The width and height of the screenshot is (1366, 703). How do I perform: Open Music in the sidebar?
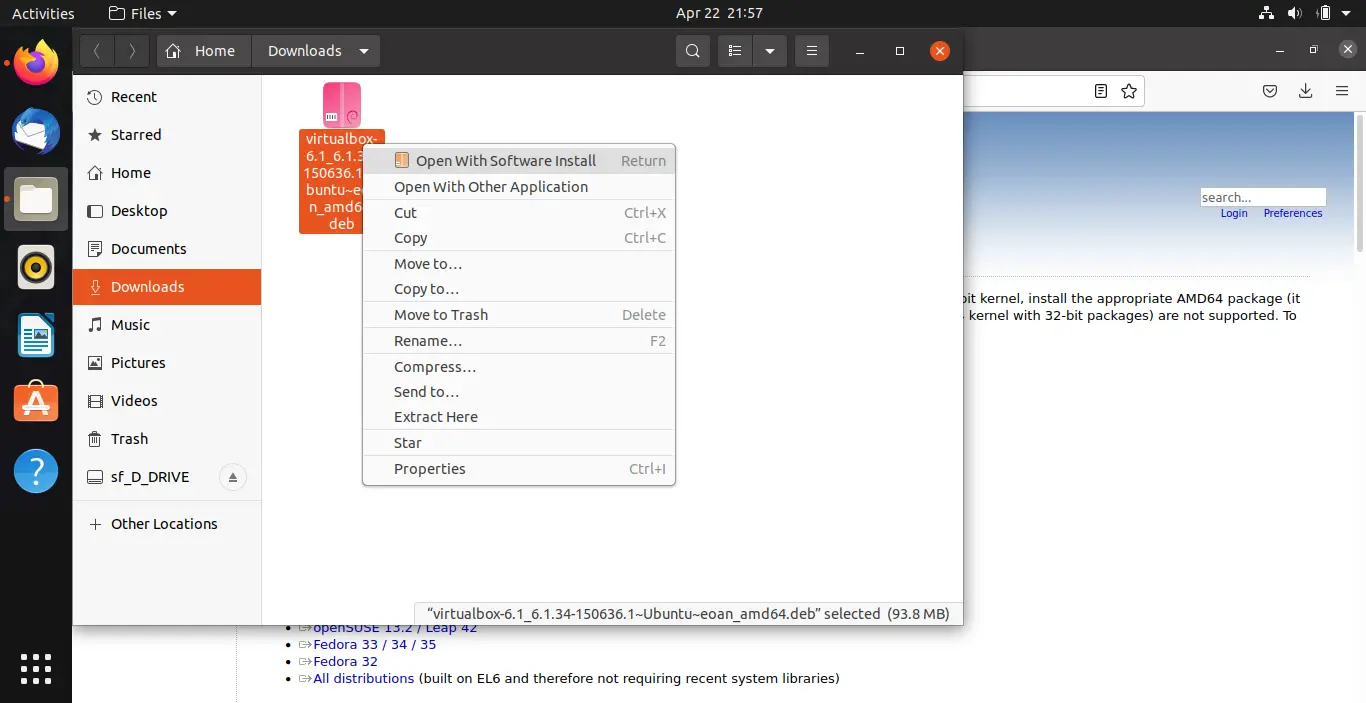[167, 325]
